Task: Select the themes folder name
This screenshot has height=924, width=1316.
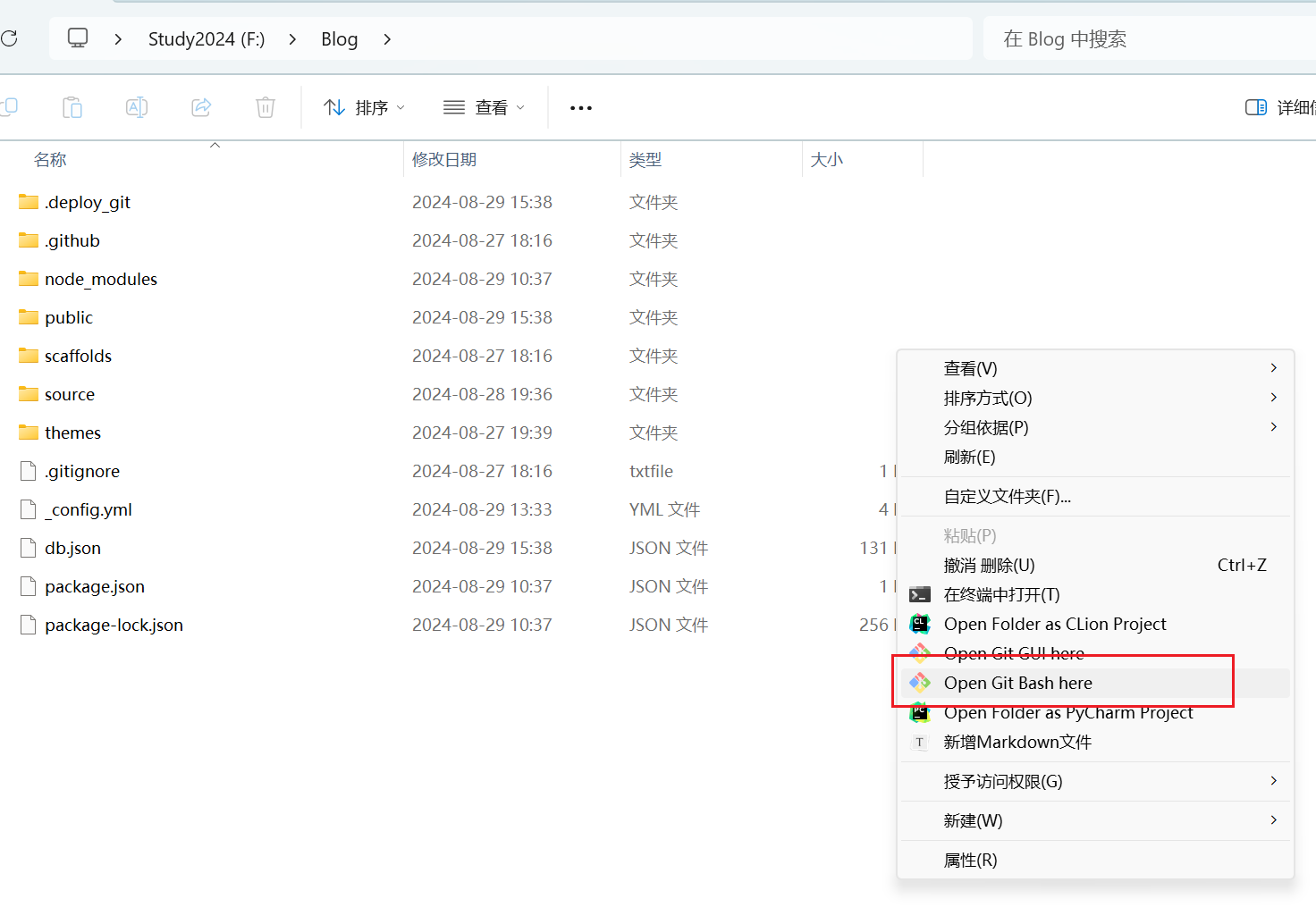Action: tap(73, 433)
